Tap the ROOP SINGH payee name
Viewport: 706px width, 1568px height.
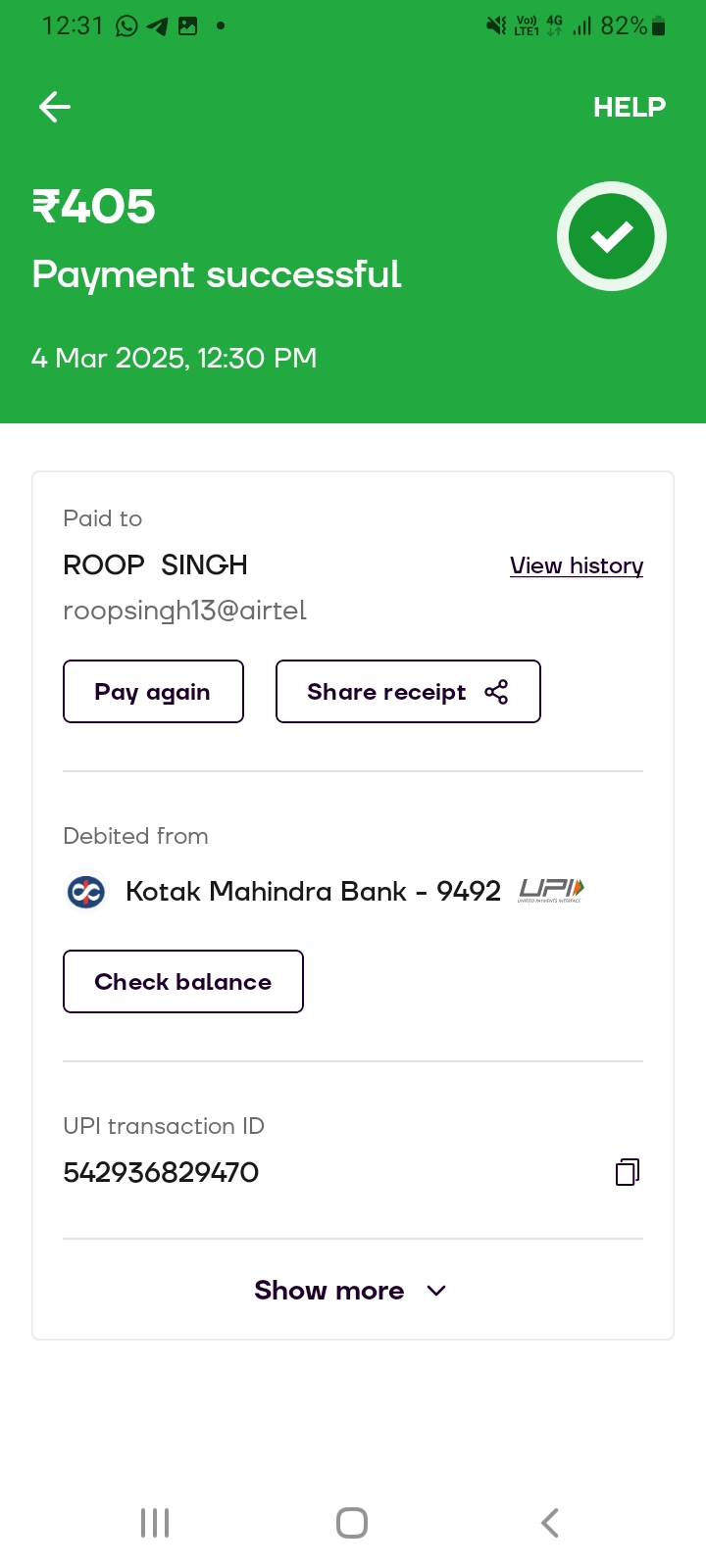[x=155, y=565]
